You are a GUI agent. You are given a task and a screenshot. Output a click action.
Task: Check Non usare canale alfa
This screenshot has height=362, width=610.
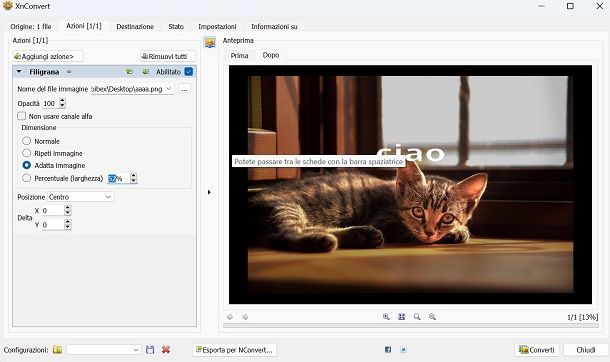[22, 116]
